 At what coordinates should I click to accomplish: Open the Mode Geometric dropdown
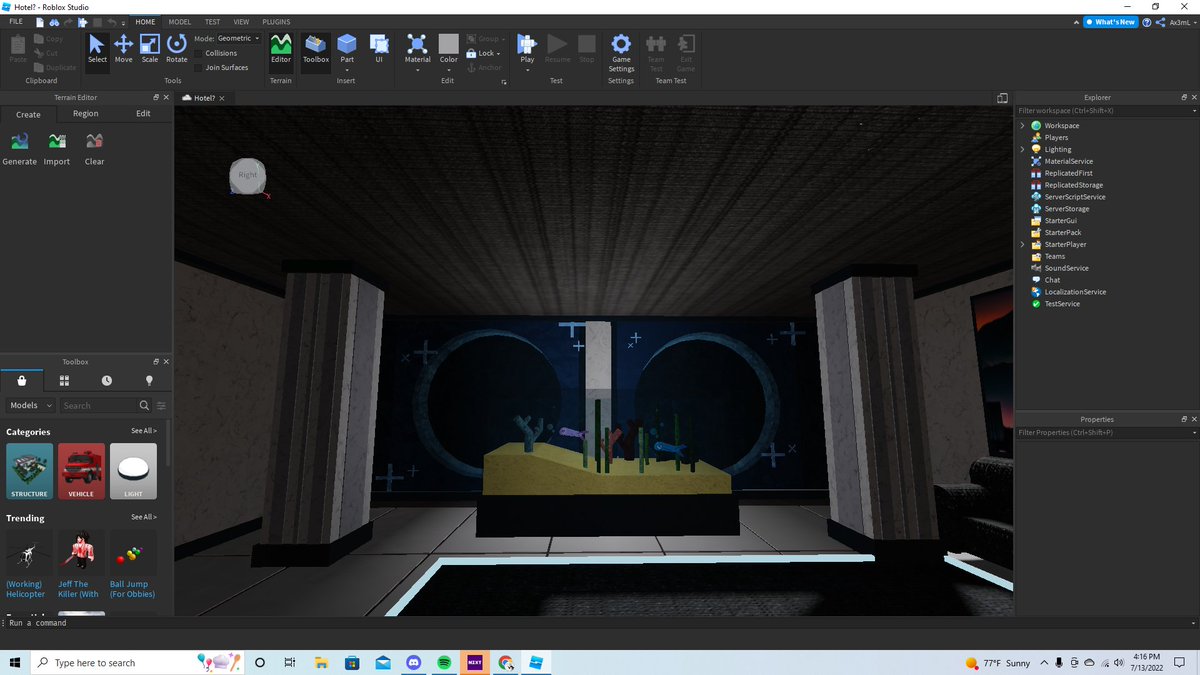(x=239, y=38)
